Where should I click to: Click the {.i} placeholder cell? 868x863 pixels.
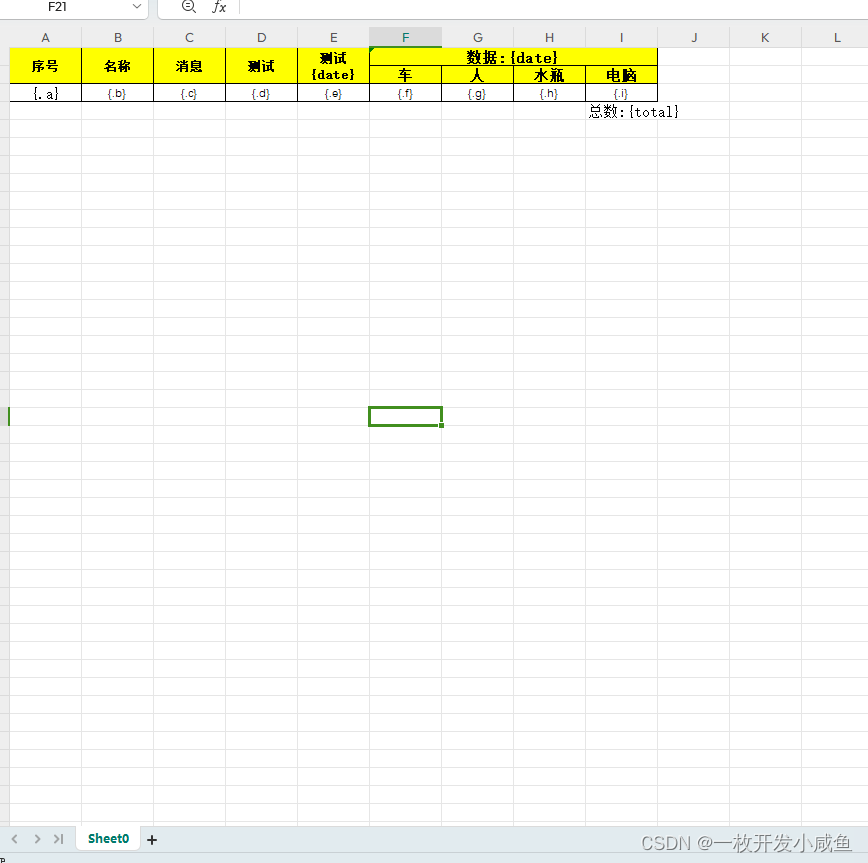pyautogui.click(x=621, y=93)
